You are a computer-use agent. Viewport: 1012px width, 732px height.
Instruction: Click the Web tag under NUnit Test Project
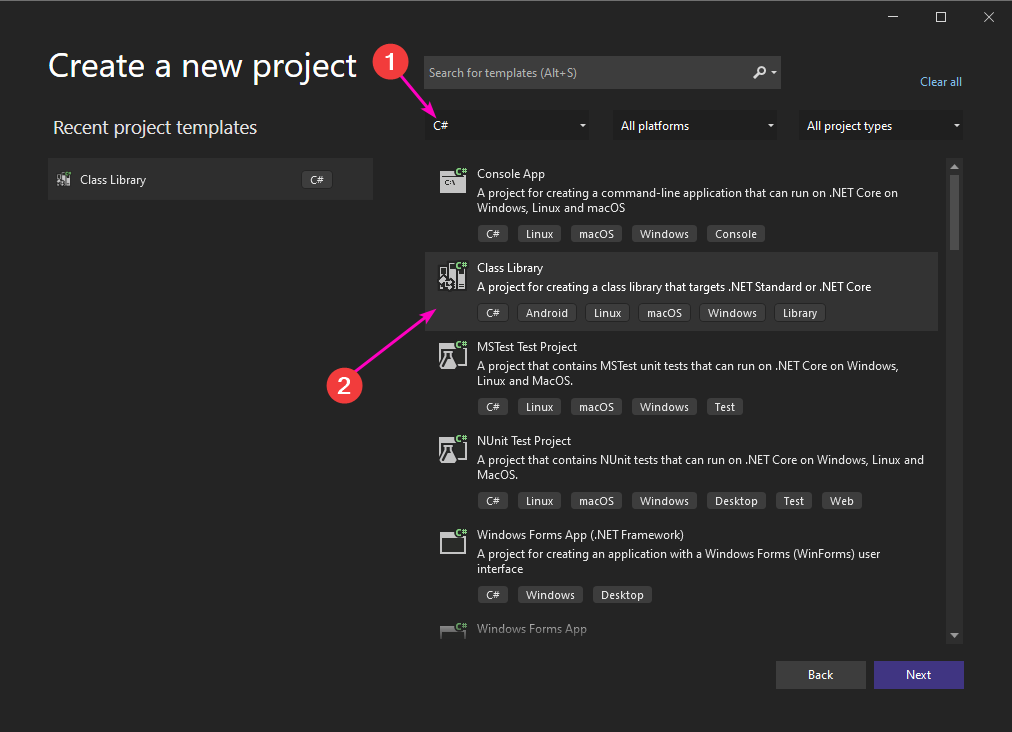(x=842, y=501)
